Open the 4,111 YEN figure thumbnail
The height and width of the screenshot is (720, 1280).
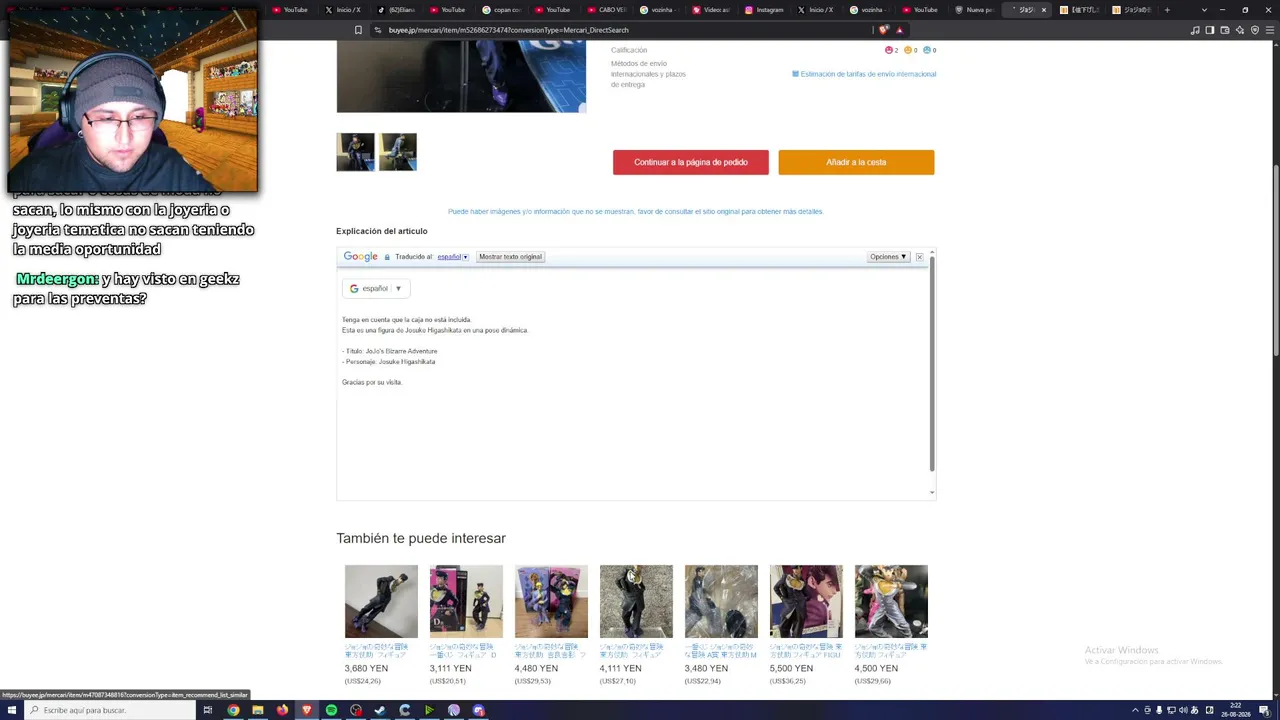click(x=636, y=601)
